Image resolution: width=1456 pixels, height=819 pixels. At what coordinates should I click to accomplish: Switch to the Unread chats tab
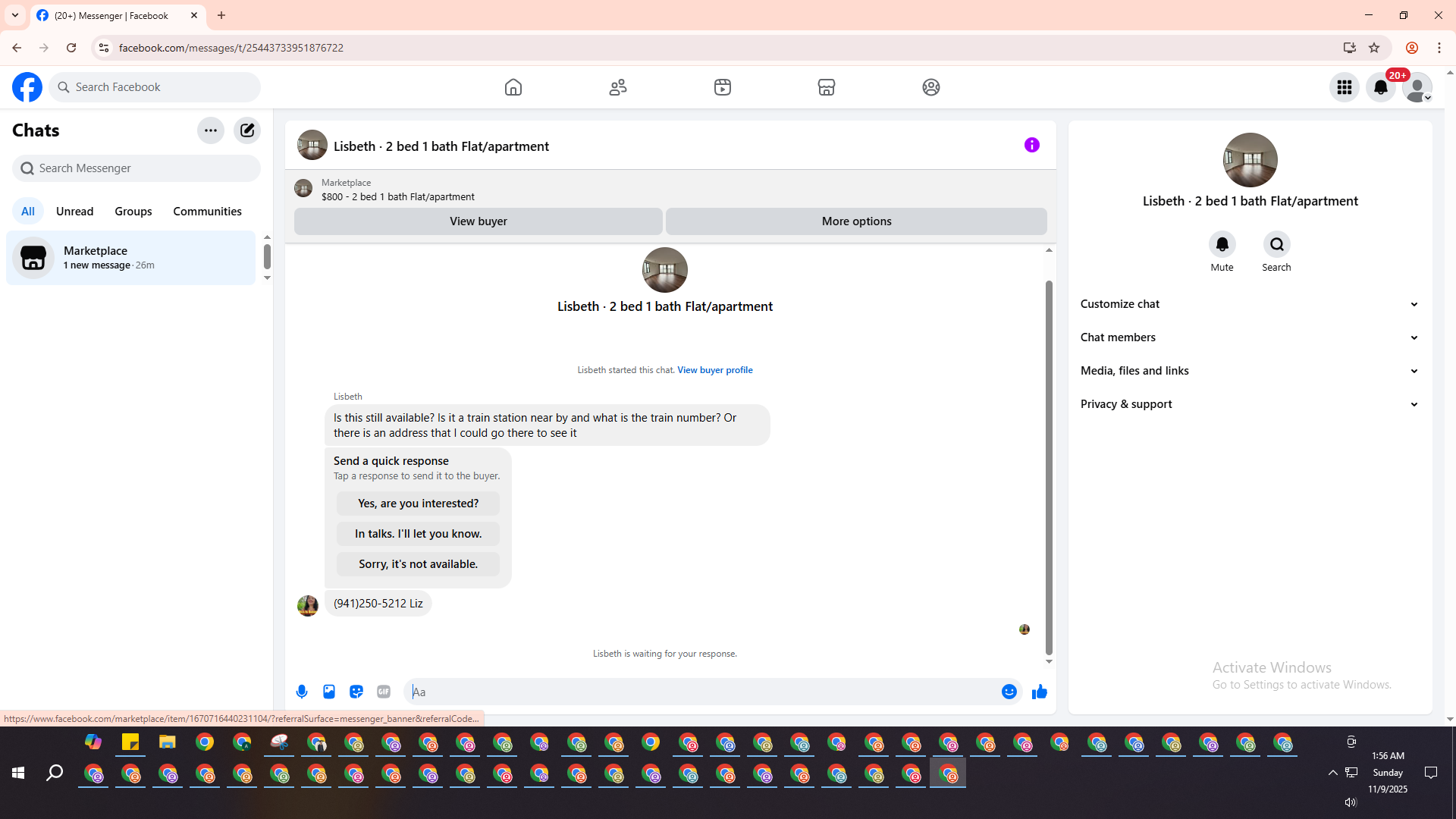point(74,212)
